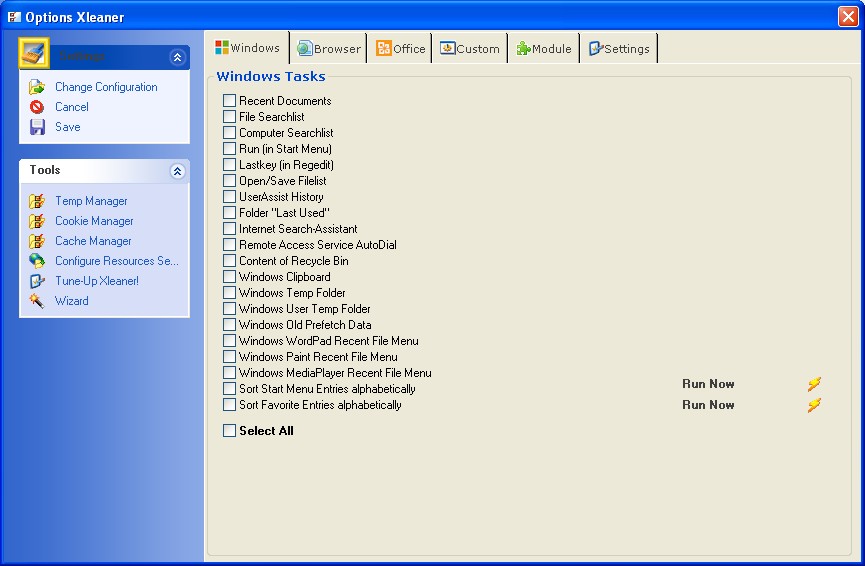Tick Folder "Last Used" checkbox
The width and height of the screenshot is (865, 566).
(x=229, y=212)
